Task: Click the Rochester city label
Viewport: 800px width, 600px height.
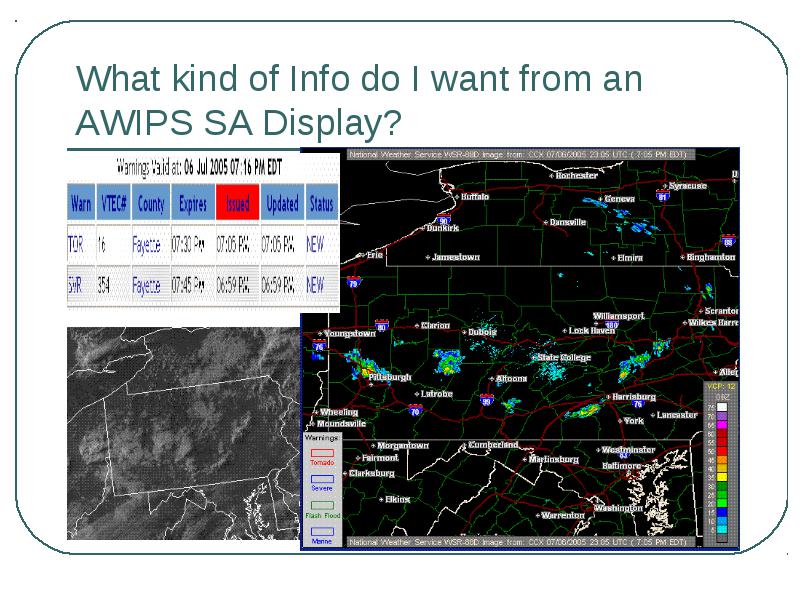Action: coord(577,176)
